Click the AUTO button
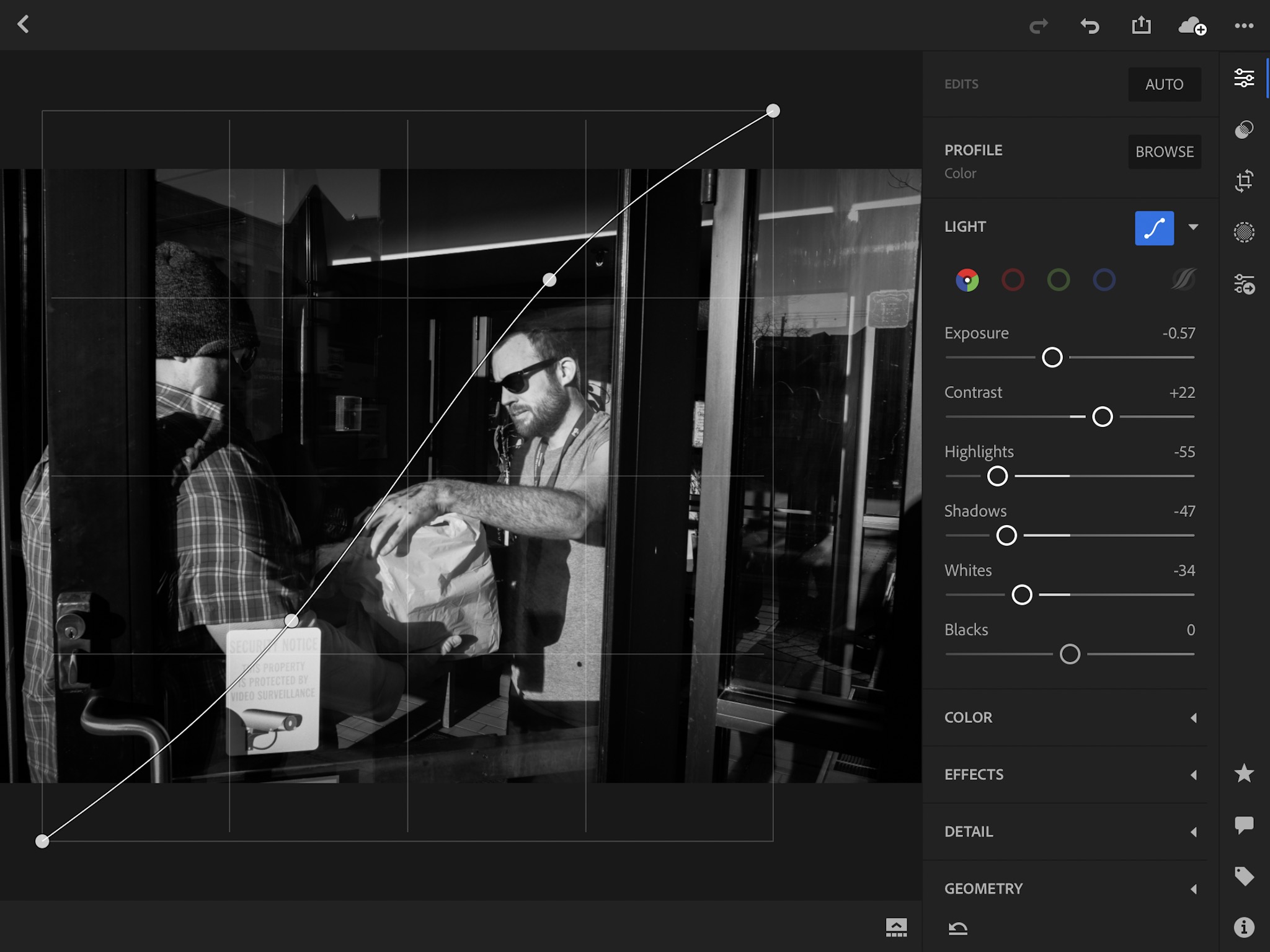The height and width of the screenshot is (952, 1270). [1164, 84]
